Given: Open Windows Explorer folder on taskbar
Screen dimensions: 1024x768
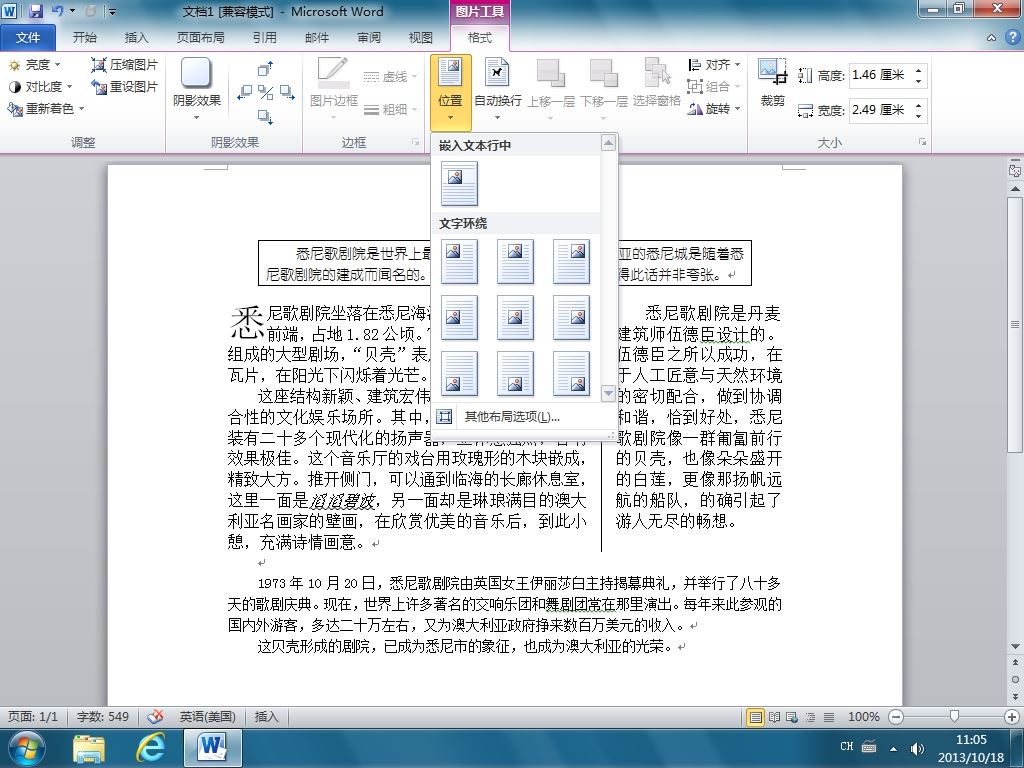Looking at the screenshot, I should click(x=89, y=748).
